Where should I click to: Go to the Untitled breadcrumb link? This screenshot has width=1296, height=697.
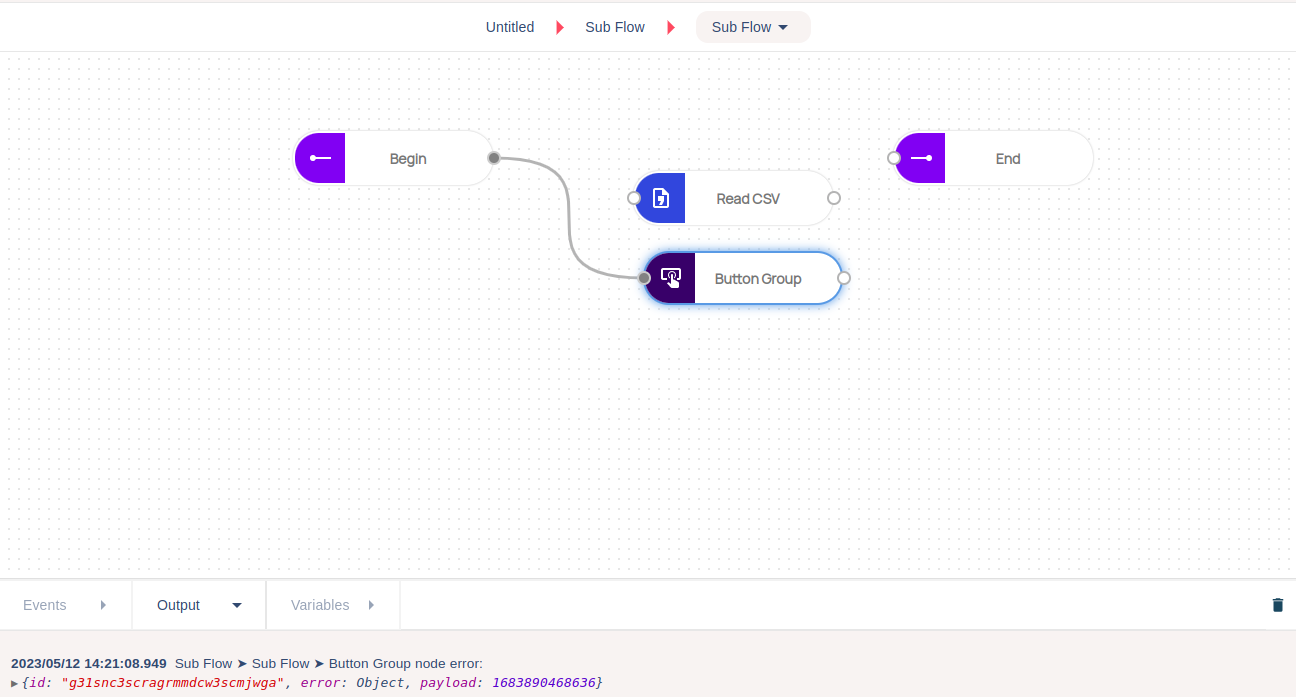pos(510,27)
